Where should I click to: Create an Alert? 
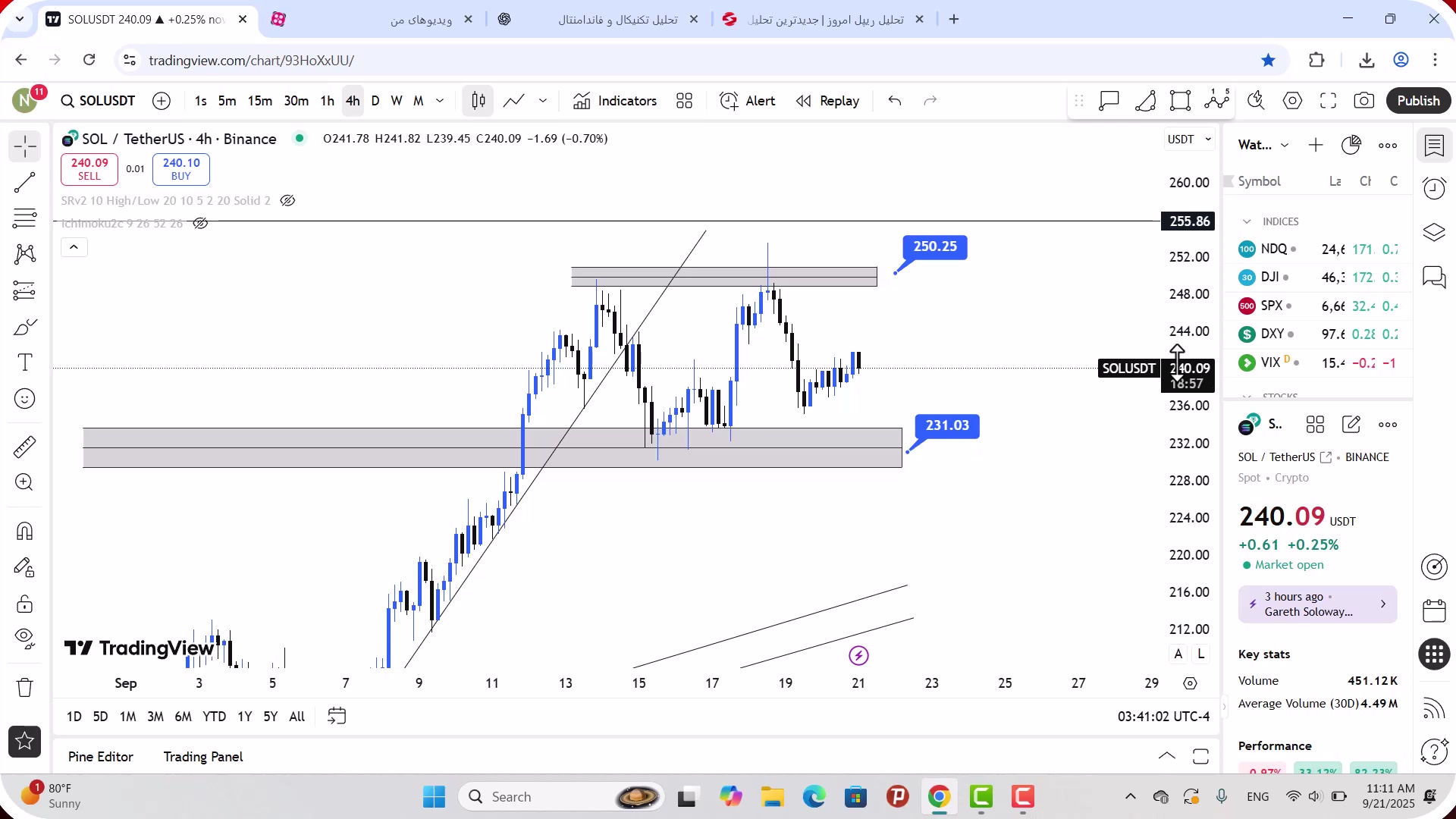pyautogui.click(x=748, y=101)
